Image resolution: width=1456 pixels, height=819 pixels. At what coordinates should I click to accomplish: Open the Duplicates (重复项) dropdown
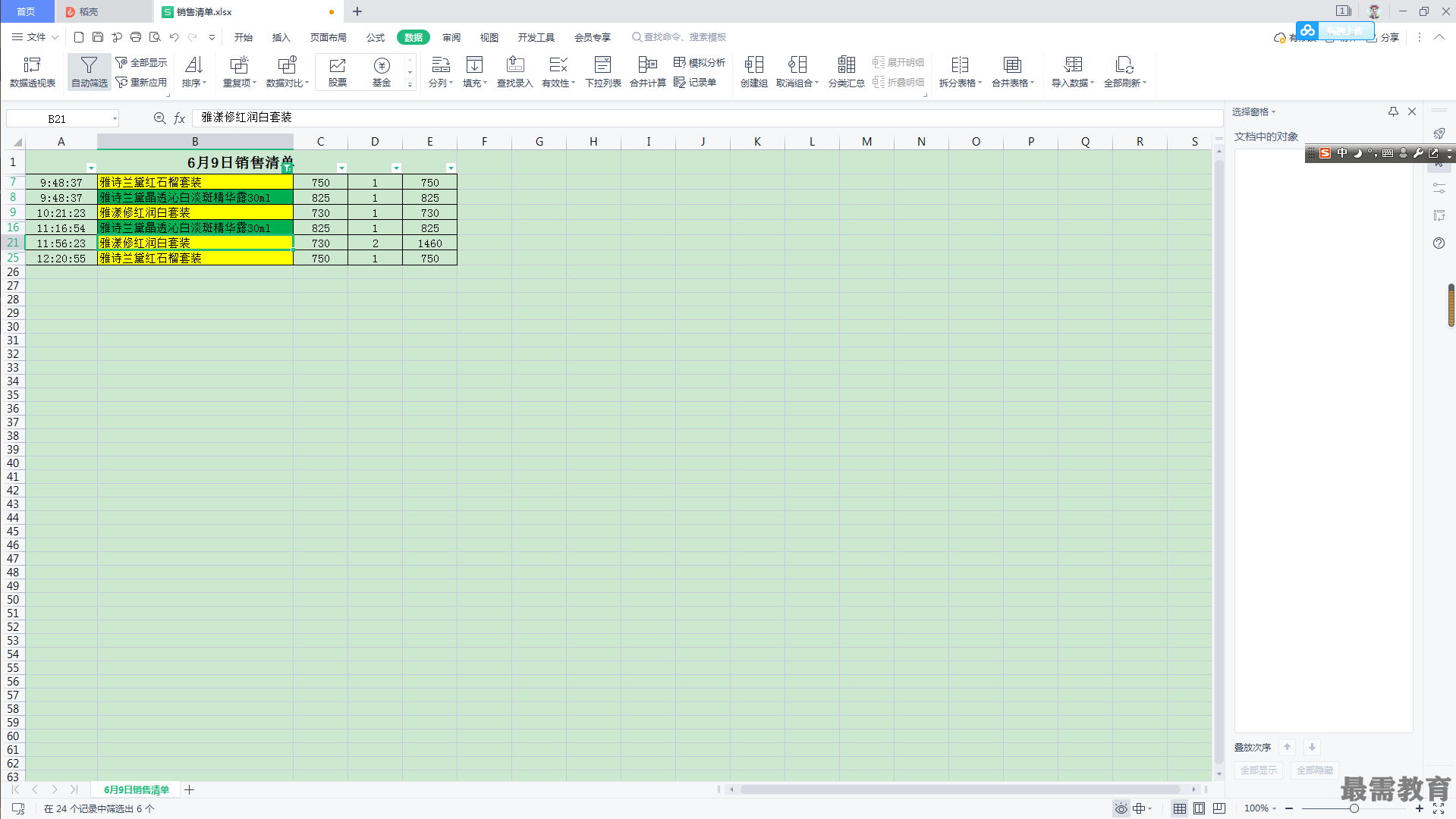[x=240, y=72]
